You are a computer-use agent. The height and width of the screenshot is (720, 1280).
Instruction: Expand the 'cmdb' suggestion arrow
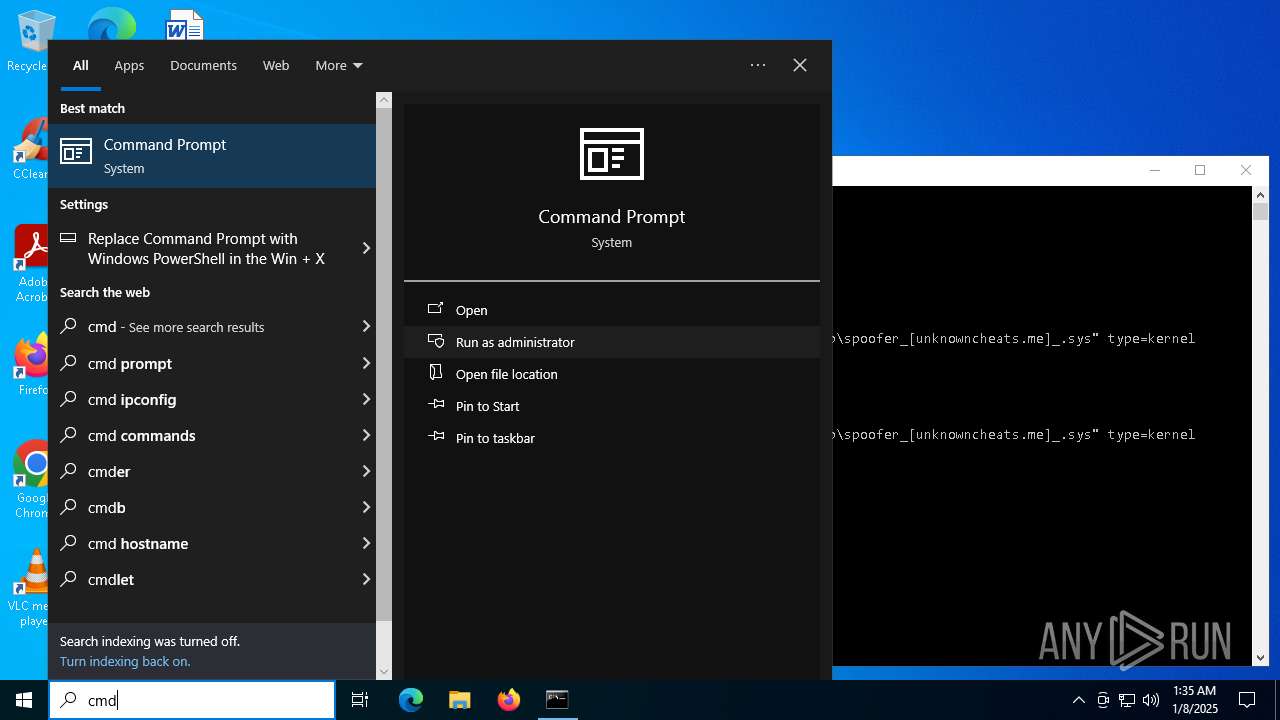[366, 507]
